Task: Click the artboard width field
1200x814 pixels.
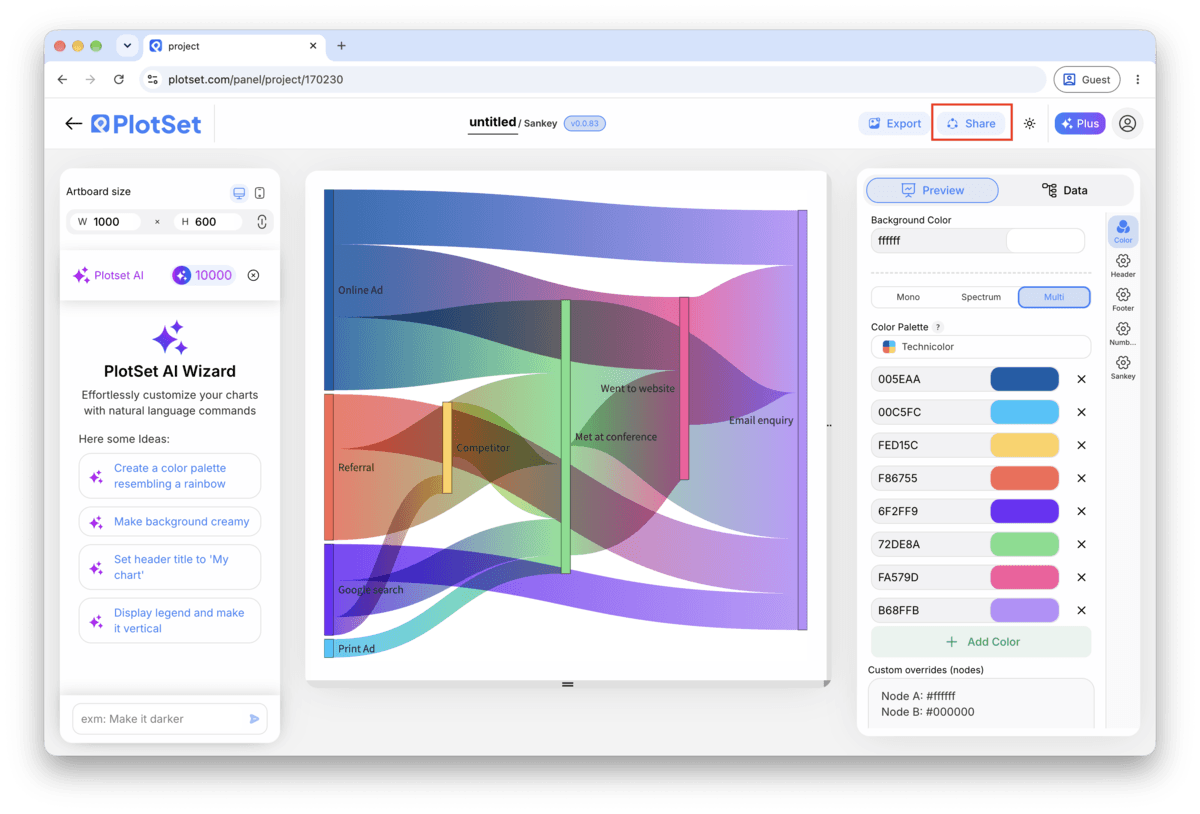Action: [105, 222]
